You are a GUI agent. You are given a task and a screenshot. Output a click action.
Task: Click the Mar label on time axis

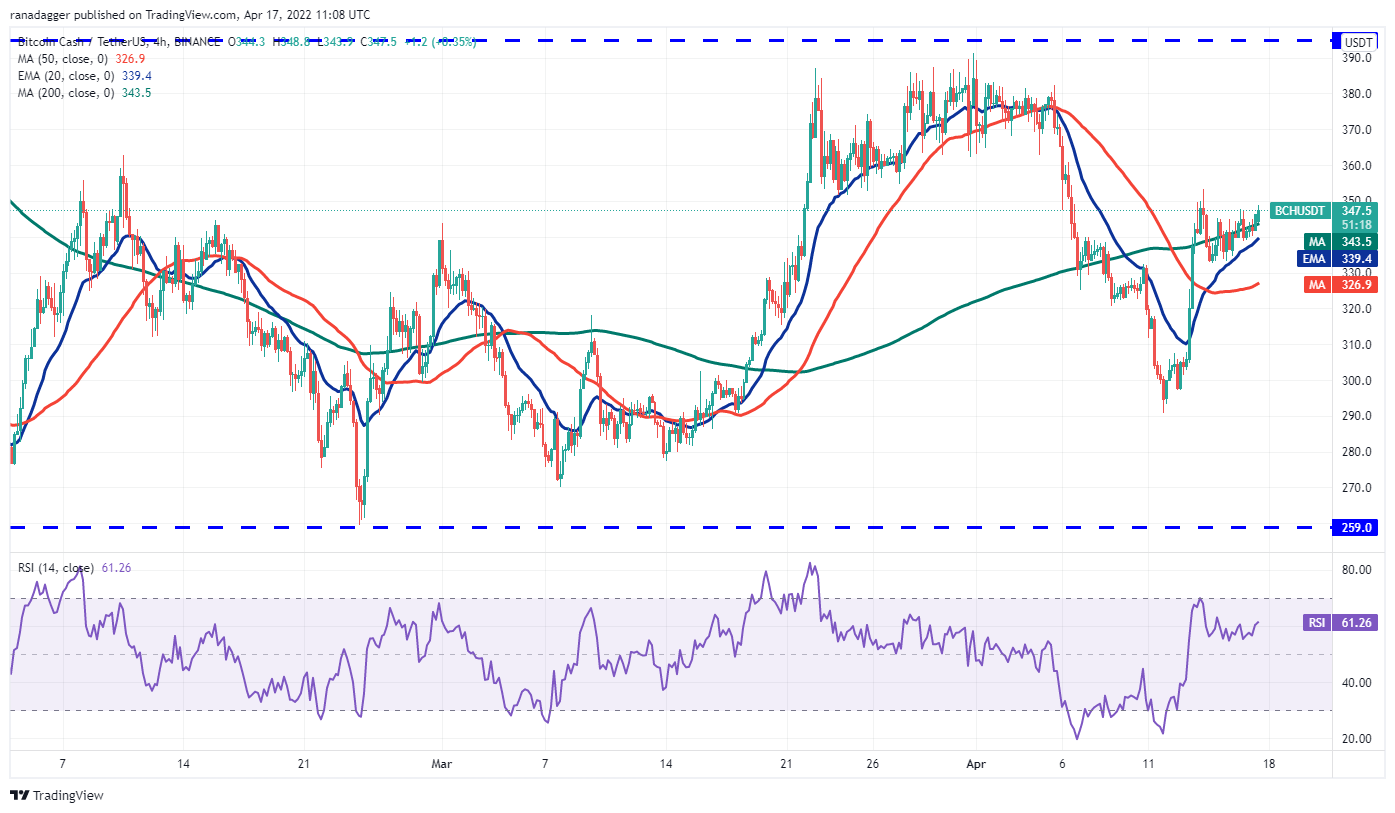[441, 762]
